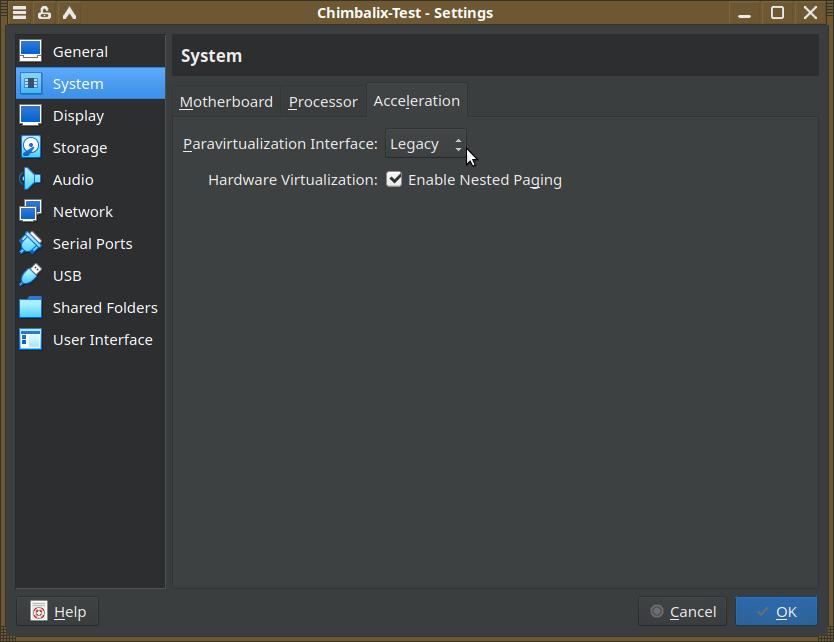Toggle the Enable Nested Paging checkbox
This screenshot has height=642, width=834.
pos(394,179)
